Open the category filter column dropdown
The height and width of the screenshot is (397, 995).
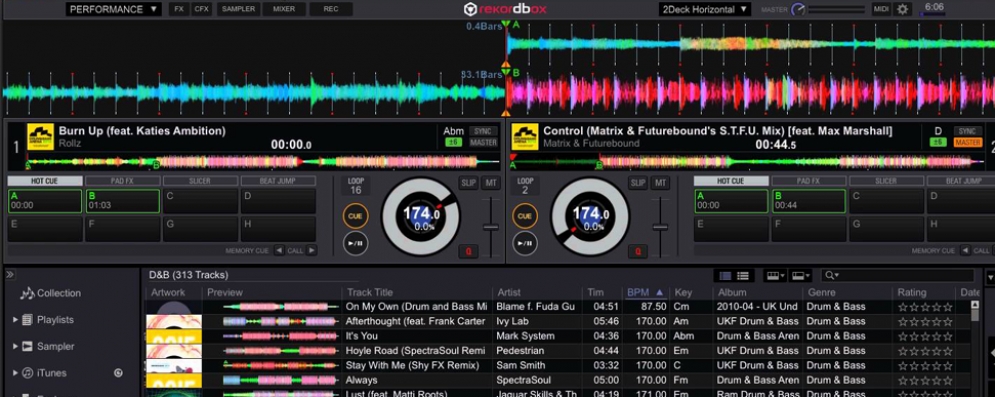point(775,276)
